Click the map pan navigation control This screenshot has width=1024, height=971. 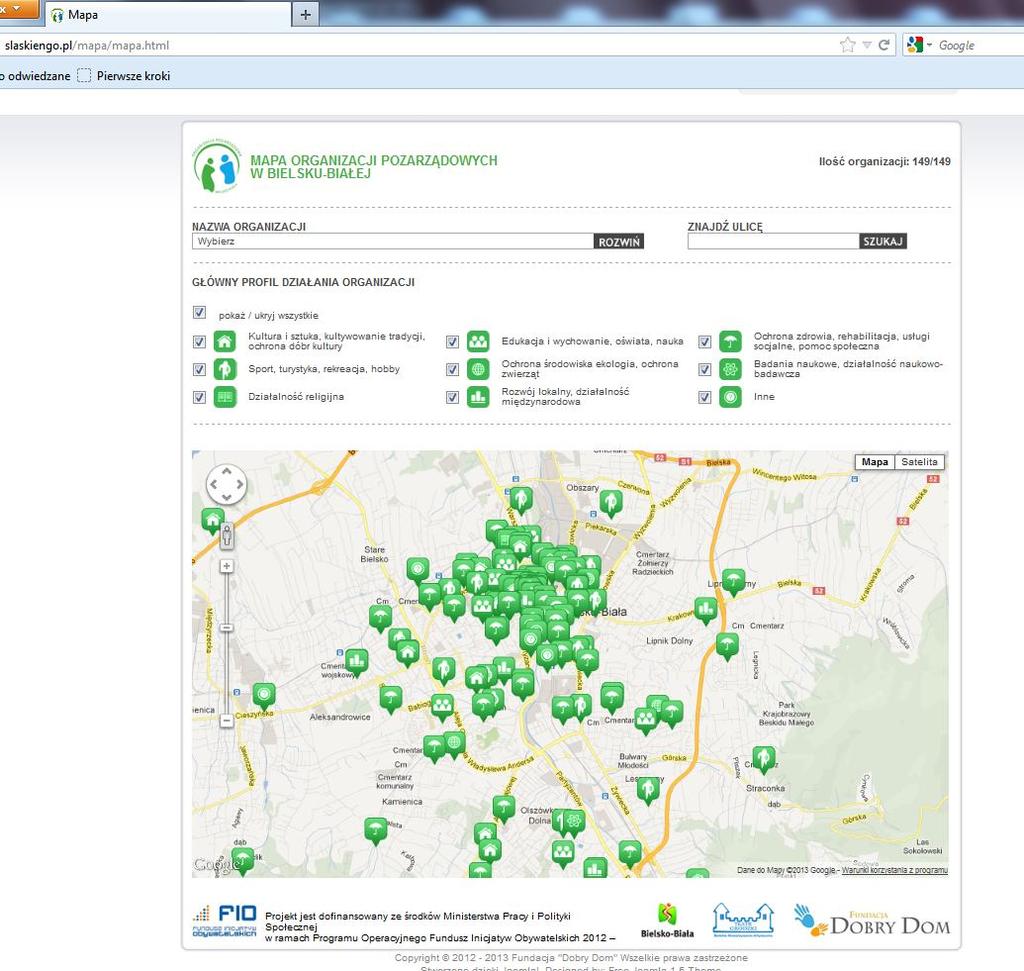pos(227,484)
